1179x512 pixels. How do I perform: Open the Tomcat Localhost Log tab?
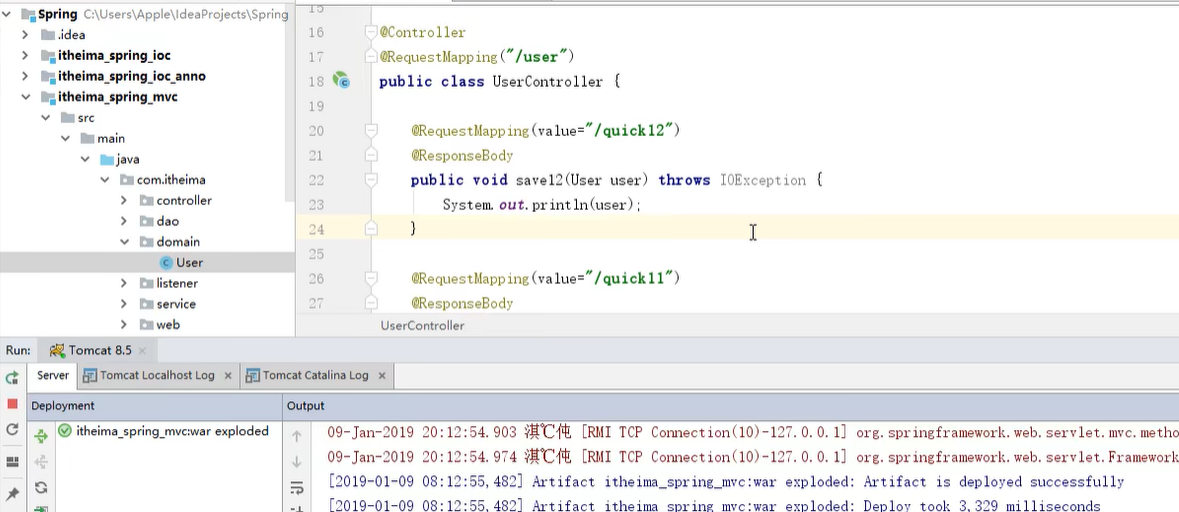pyautogui.click(x=157, y=375)
